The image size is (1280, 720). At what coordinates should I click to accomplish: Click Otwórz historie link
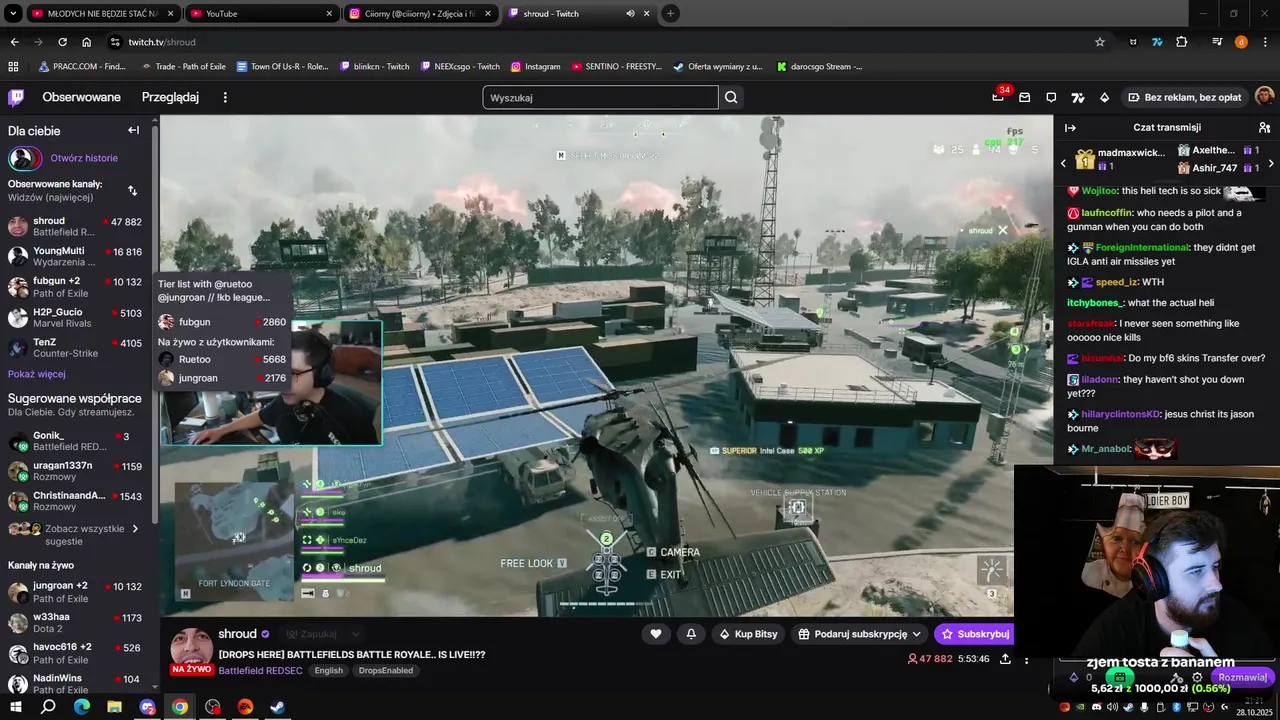pyautogui.click(x=84, y=158)
